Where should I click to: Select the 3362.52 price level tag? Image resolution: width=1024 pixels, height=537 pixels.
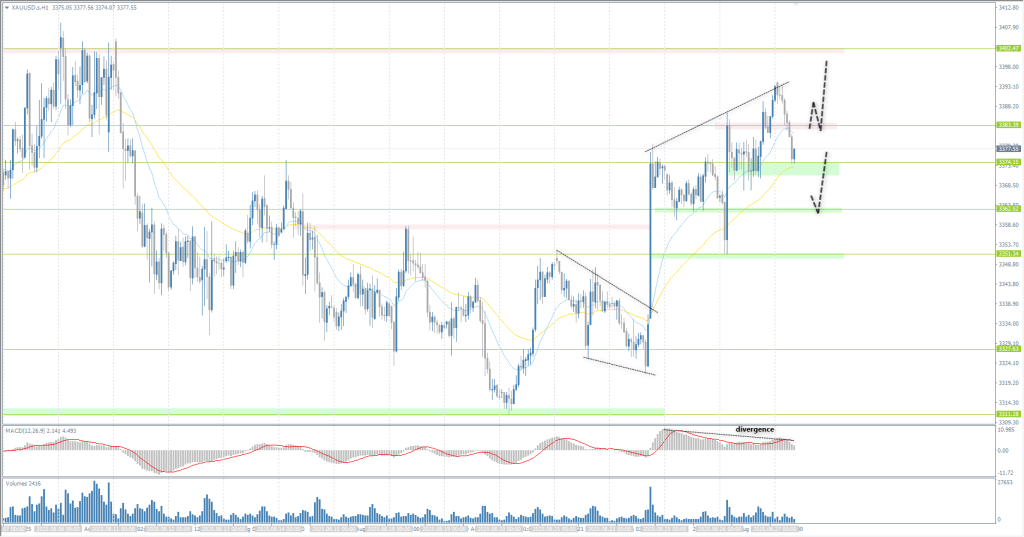(1008, 209)
